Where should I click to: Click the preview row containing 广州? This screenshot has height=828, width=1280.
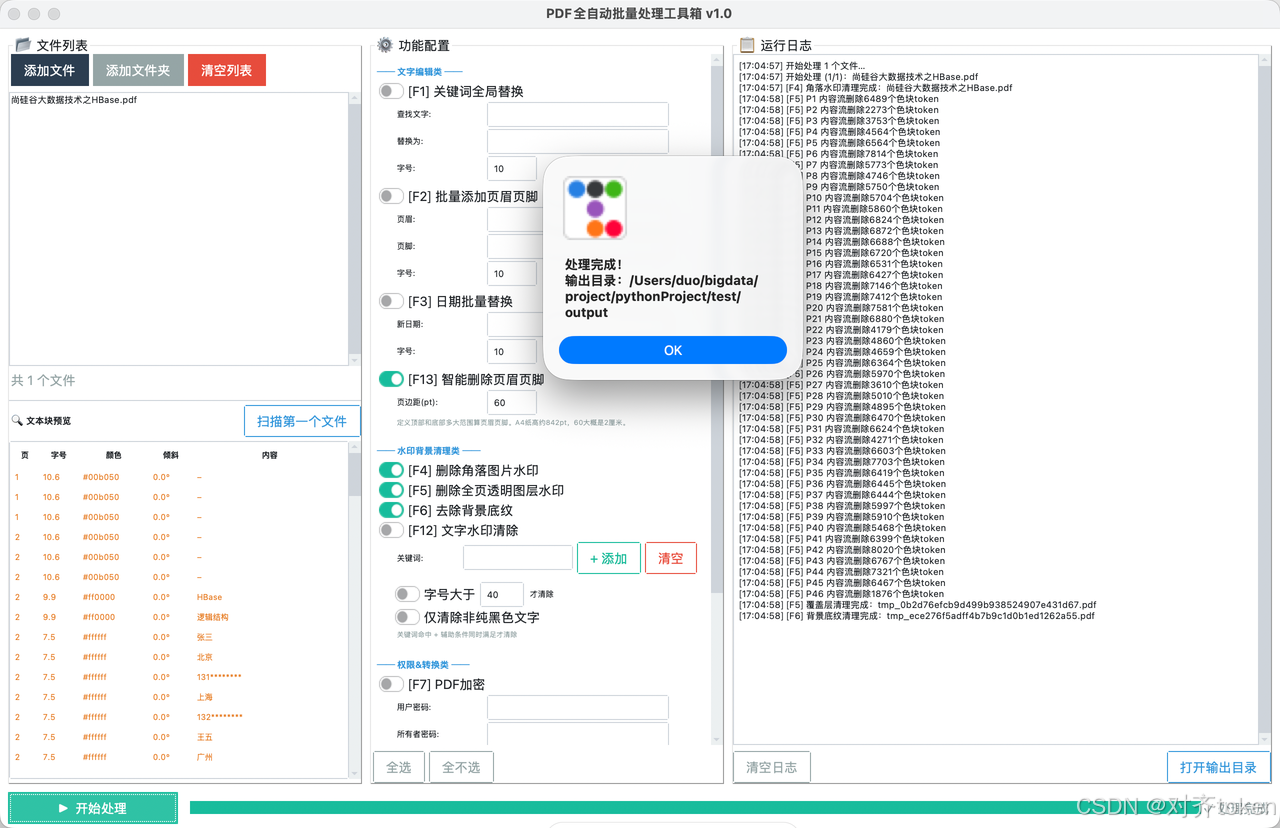pyautogui.click(x=179, y=757)
